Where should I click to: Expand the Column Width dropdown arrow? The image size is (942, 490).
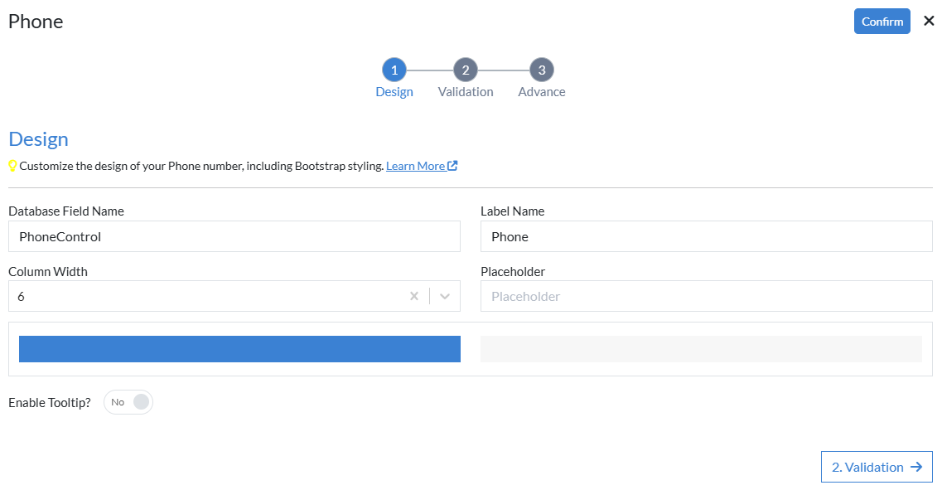[445, 297]
